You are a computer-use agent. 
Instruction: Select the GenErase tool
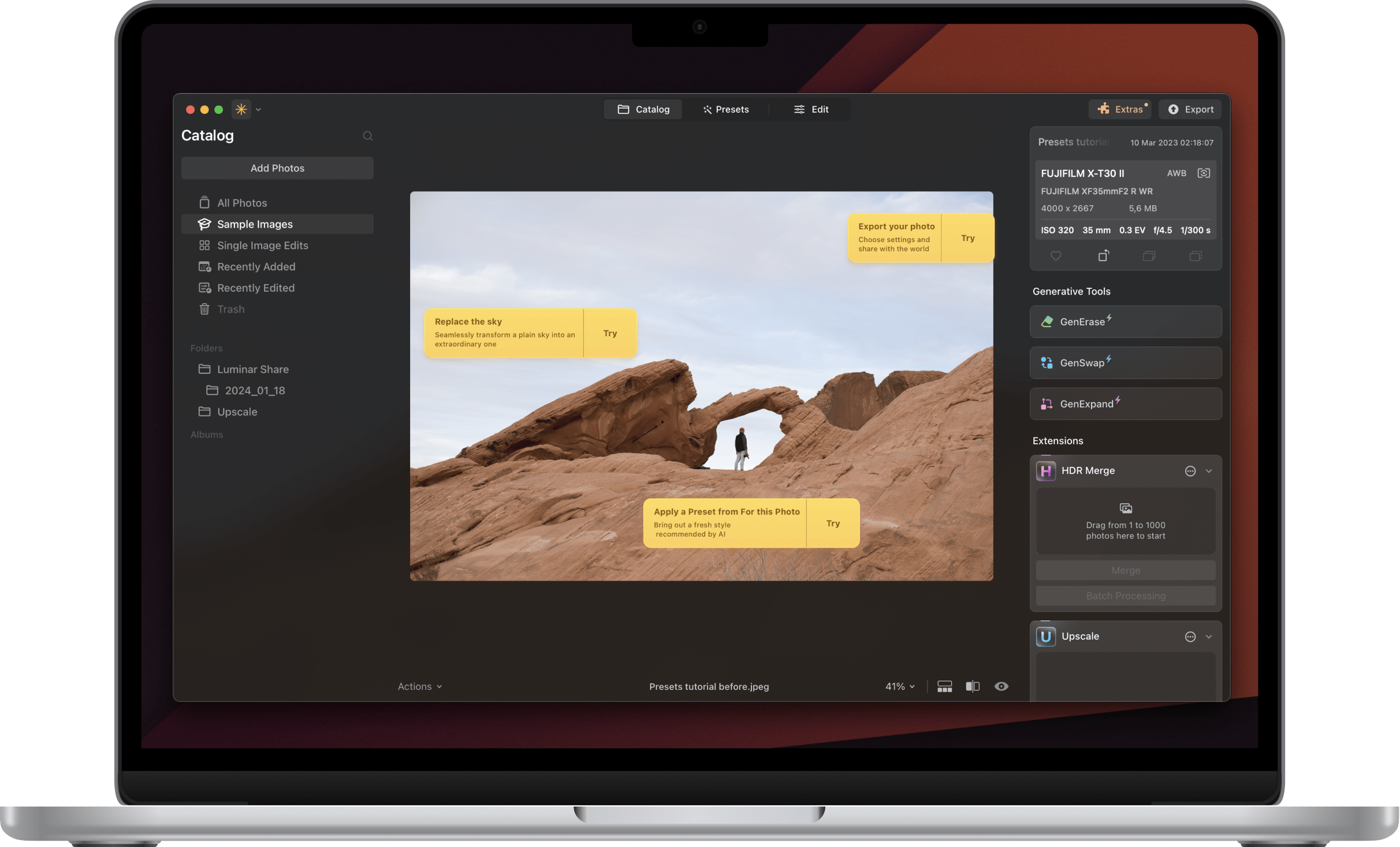1124,321
